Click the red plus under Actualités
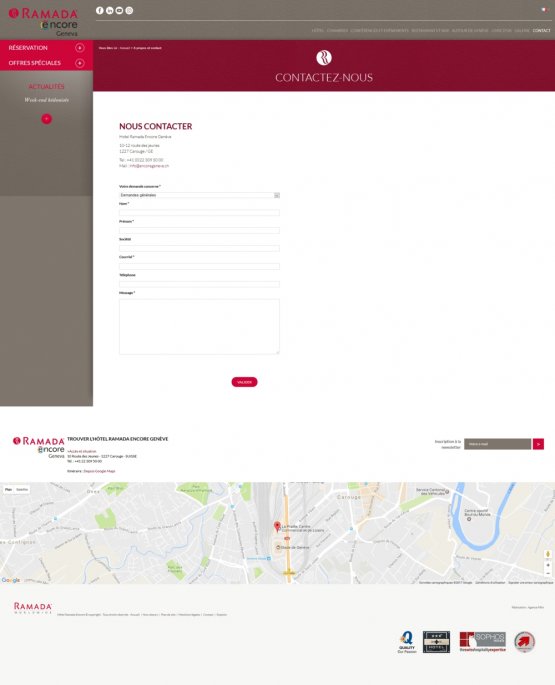This screenshot has width=555, height=685. tap(46, 119)
